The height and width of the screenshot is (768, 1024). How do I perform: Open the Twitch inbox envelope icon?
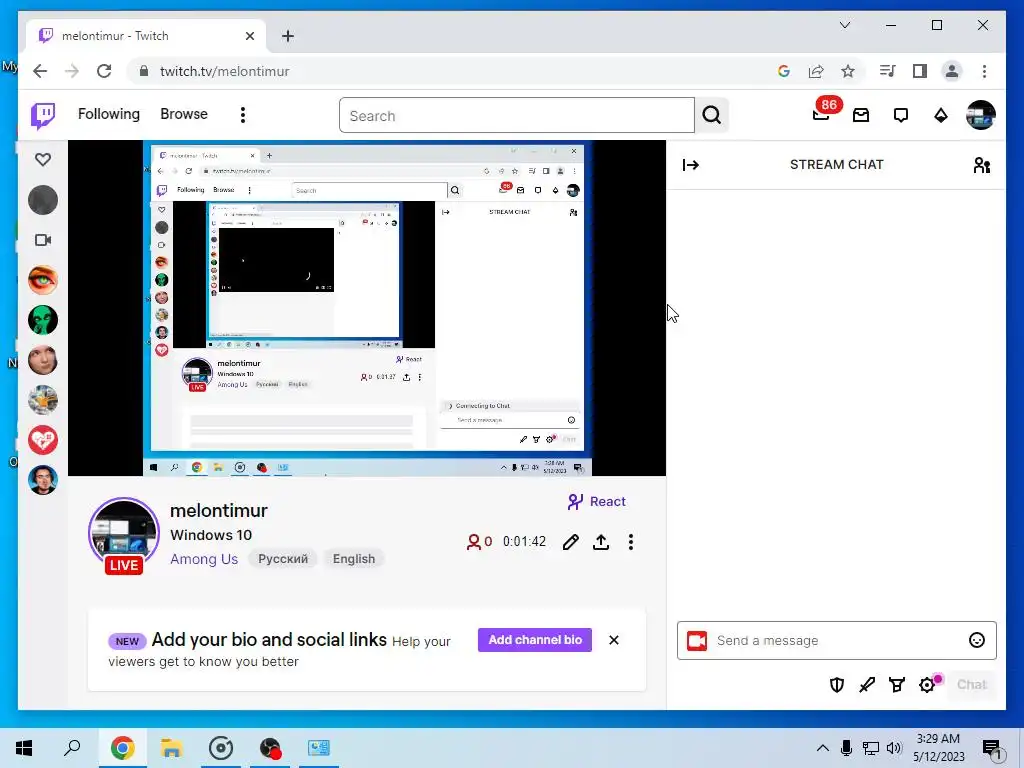pyautogui.click(x=861, y=116)
